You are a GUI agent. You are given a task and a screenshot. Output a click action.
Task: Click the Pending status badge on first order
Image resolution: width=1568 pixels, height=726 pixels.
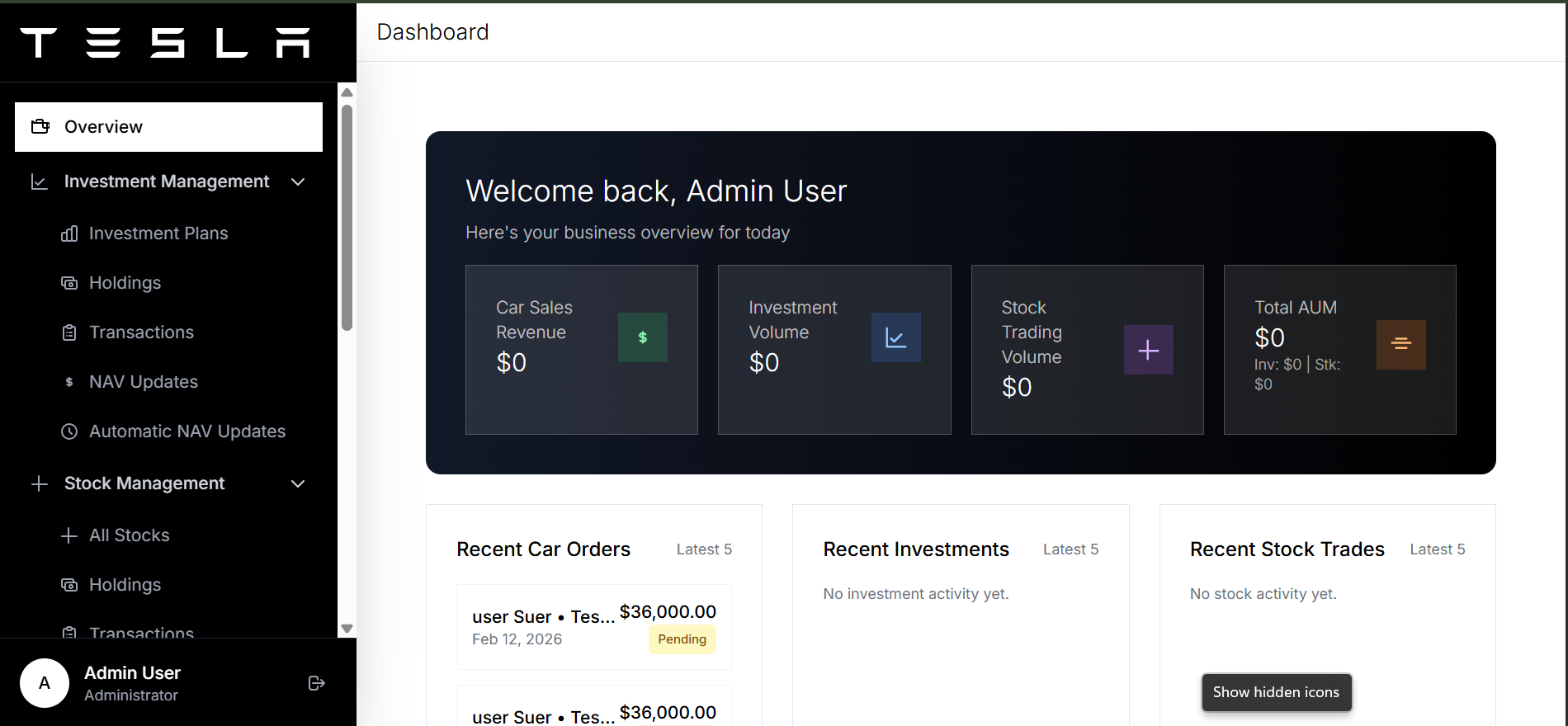682,639
